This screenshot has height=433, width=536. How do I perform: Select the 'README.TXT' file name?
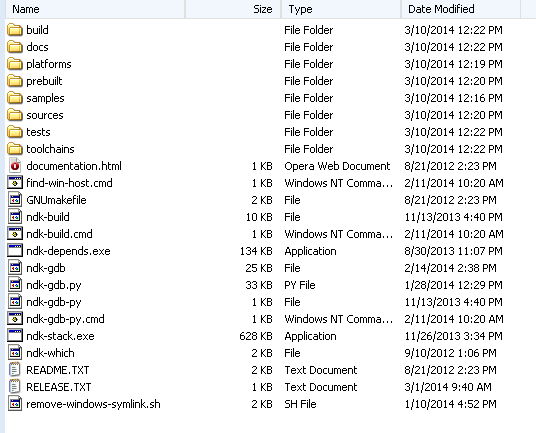[58, 370]
